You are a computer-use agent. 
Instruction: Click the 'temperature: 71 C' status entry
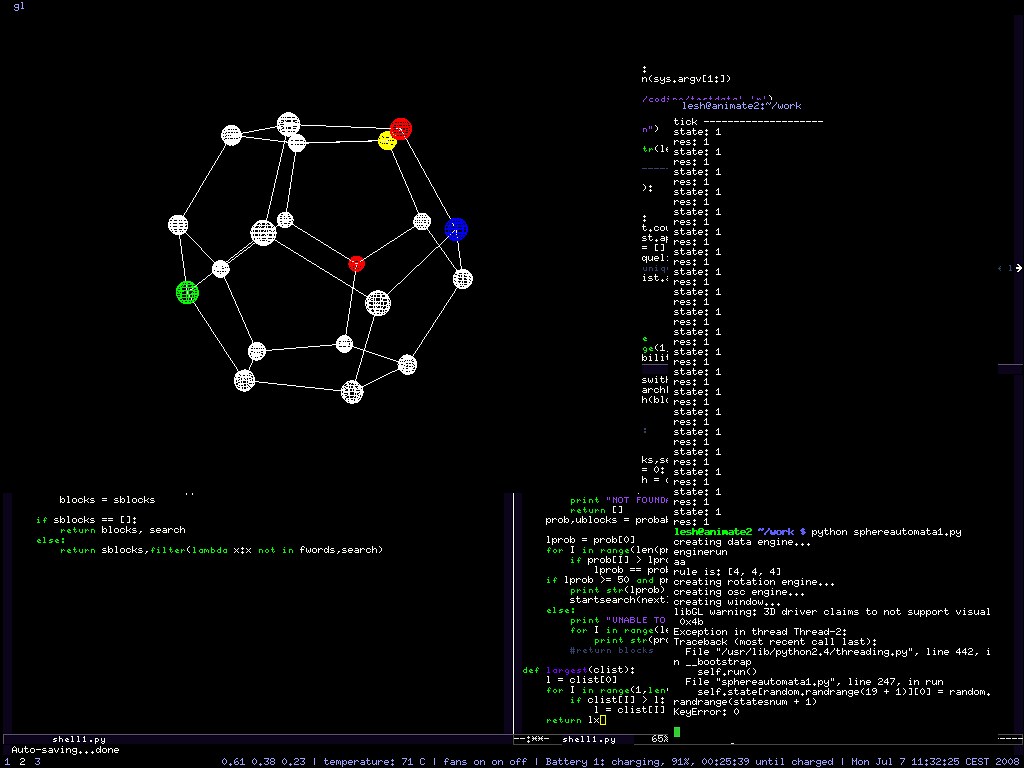(374, 761)
